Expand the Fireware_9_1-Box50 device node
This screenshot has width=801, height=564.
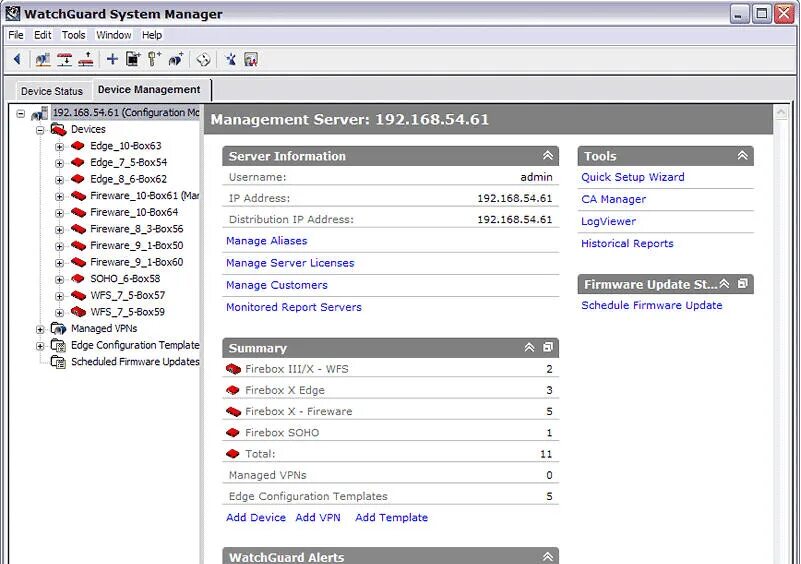pos(59,246)
